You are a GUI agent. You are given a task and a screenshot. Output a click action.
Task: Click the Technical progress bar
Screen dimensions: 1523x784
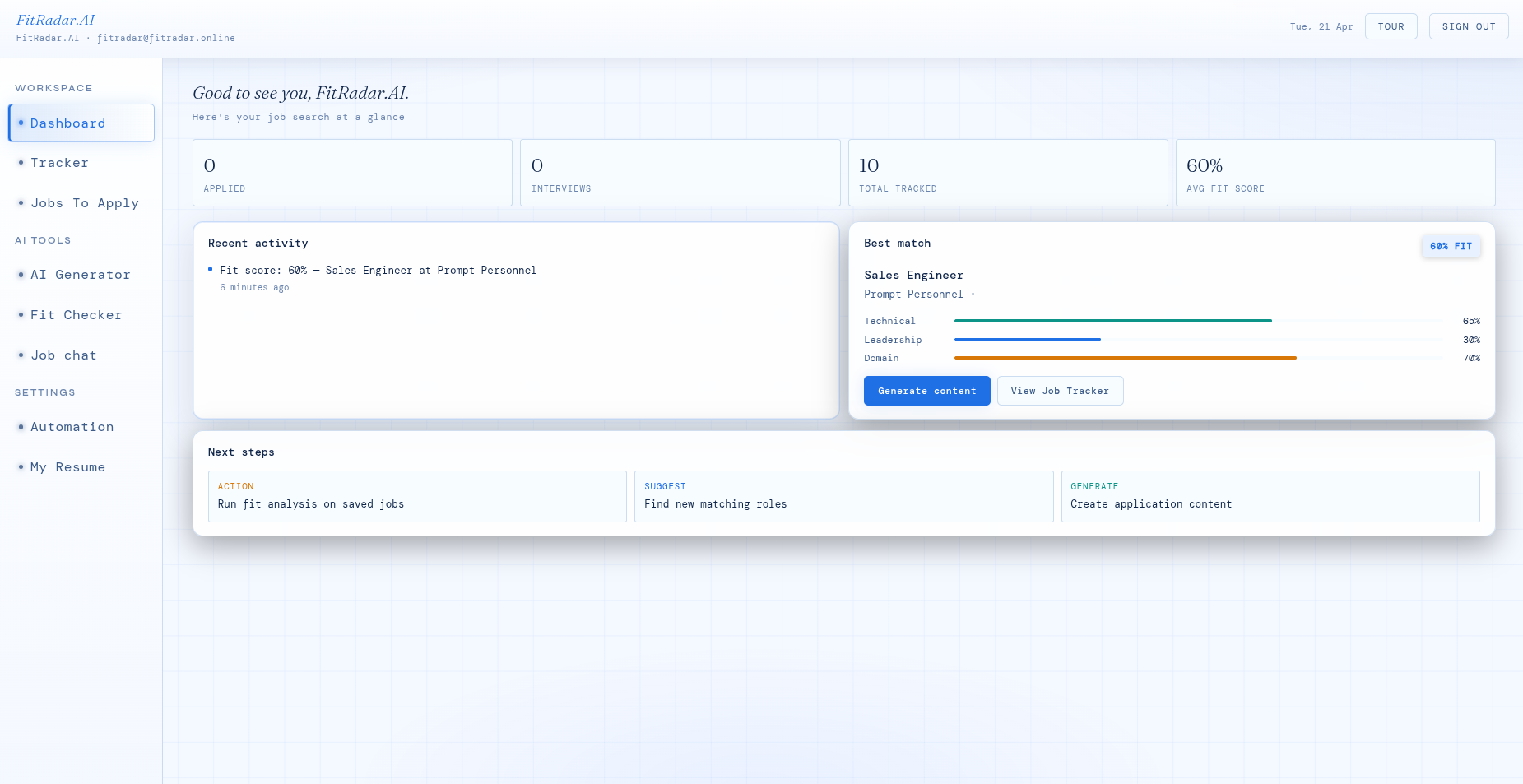point(1198,321)
